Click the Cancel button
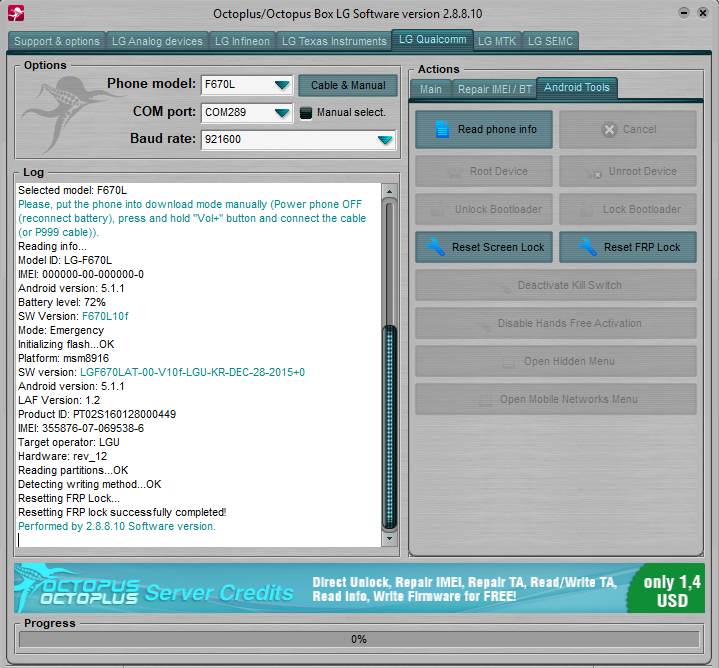This screenshot has height=668, width=719. 628,129
